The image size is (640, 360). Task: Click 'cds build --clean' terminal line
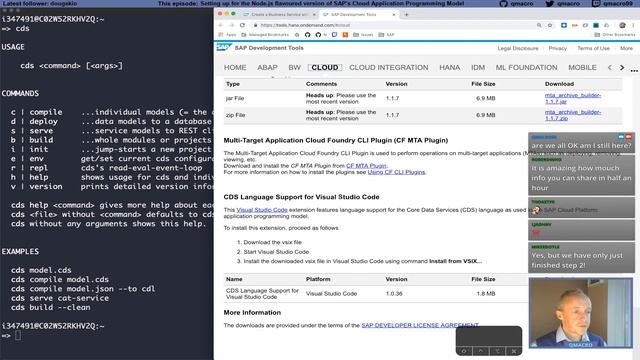coord(51,307)
